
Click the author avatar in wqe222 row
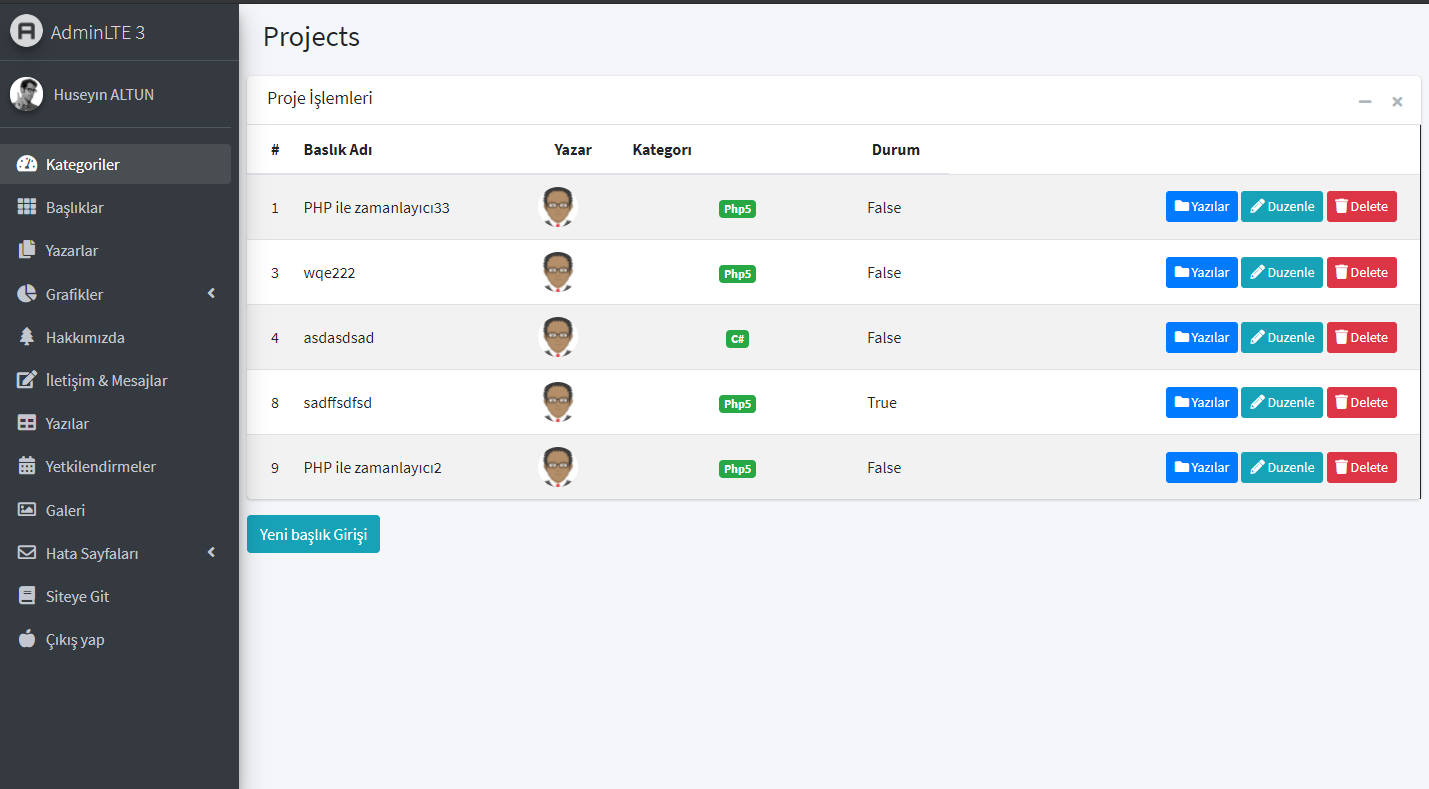558,272
